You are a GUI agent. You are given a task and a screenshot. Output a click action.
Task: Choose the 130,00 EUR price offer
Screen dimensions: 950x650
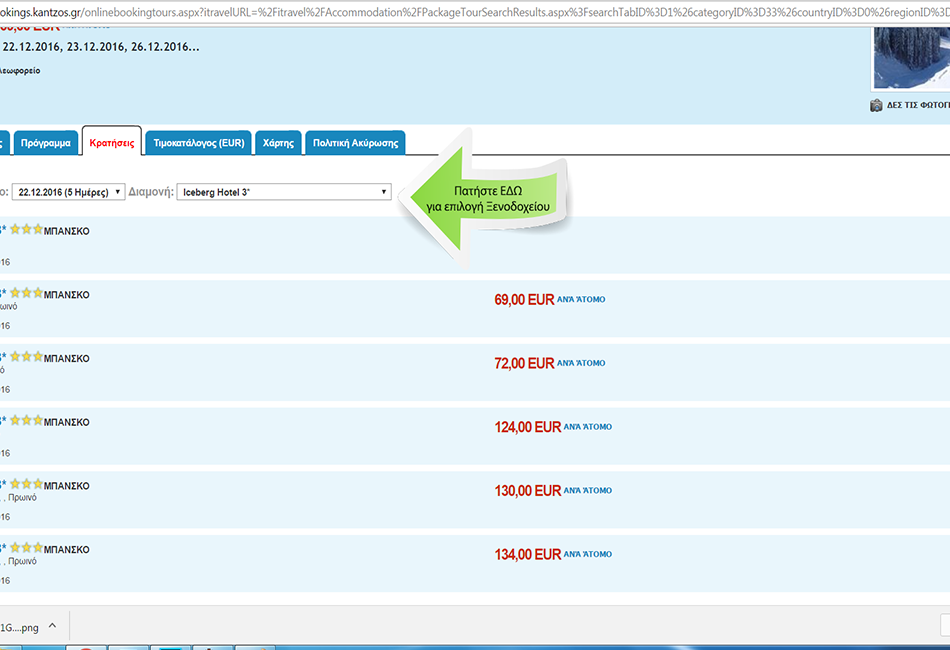[527, 491]
